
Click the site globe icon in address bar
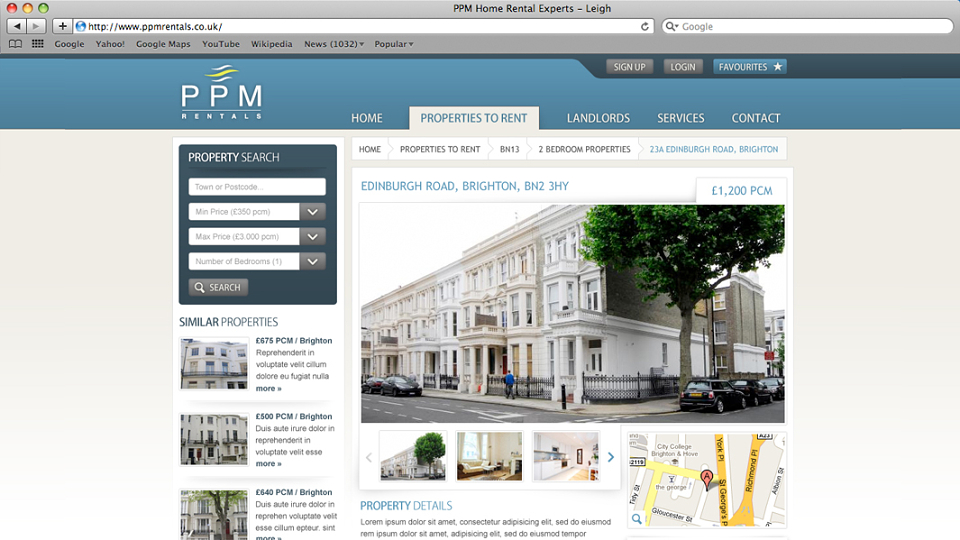(80, 26)
